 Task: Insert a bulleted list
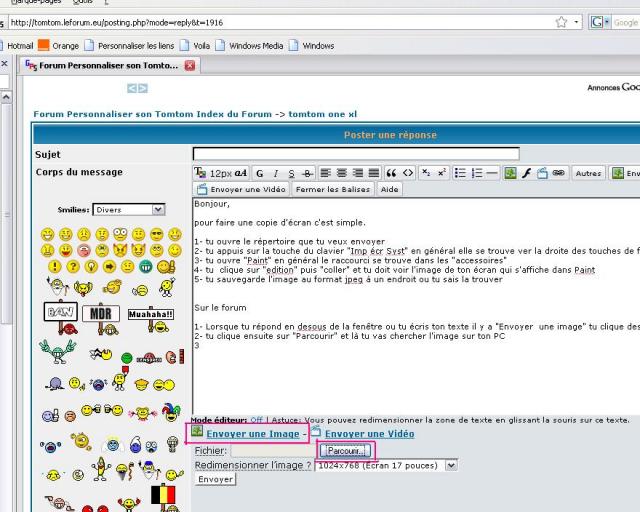coord(460,173)
